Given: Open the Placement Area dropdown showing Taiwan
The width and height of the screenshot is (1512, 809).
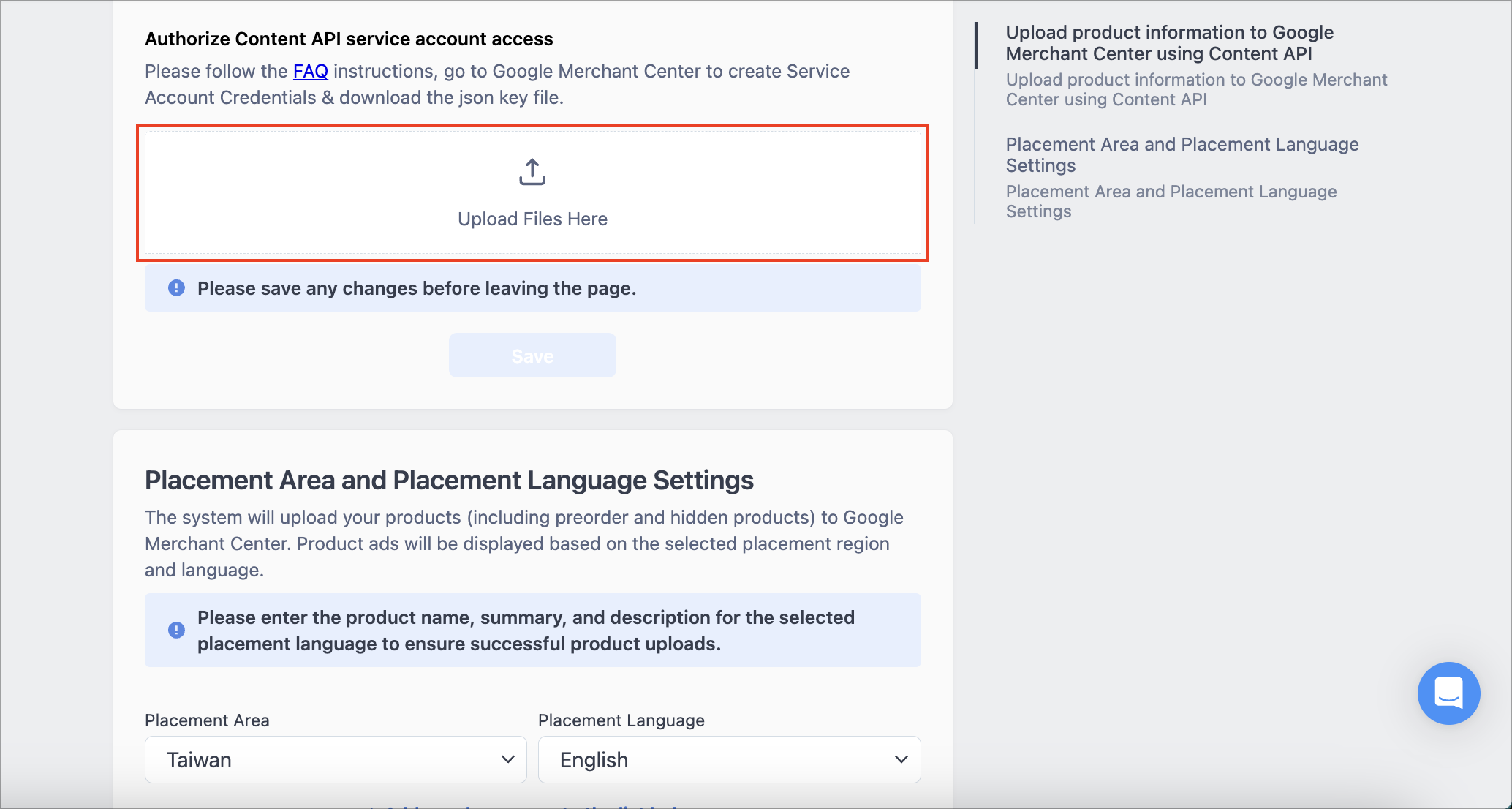Looking at the screenshot, I should tap(336, 759).
